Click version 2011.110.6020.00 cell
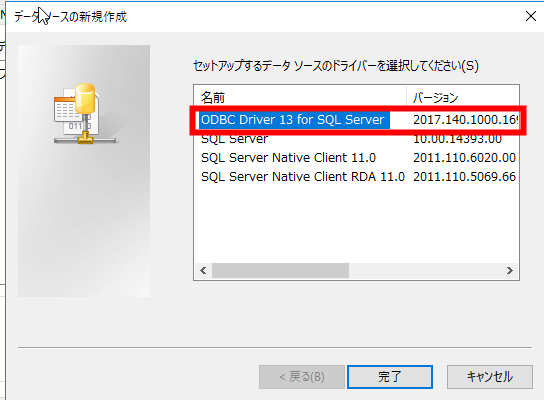The width and height of the screenshot is (544, 400). [464, 158]
